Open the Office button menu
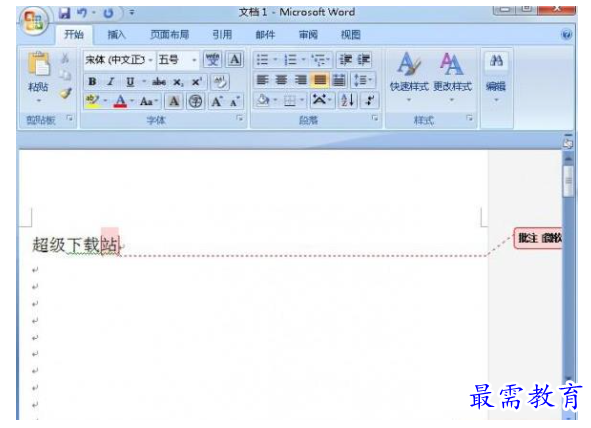The image size is (591, 428). point(34,21)
